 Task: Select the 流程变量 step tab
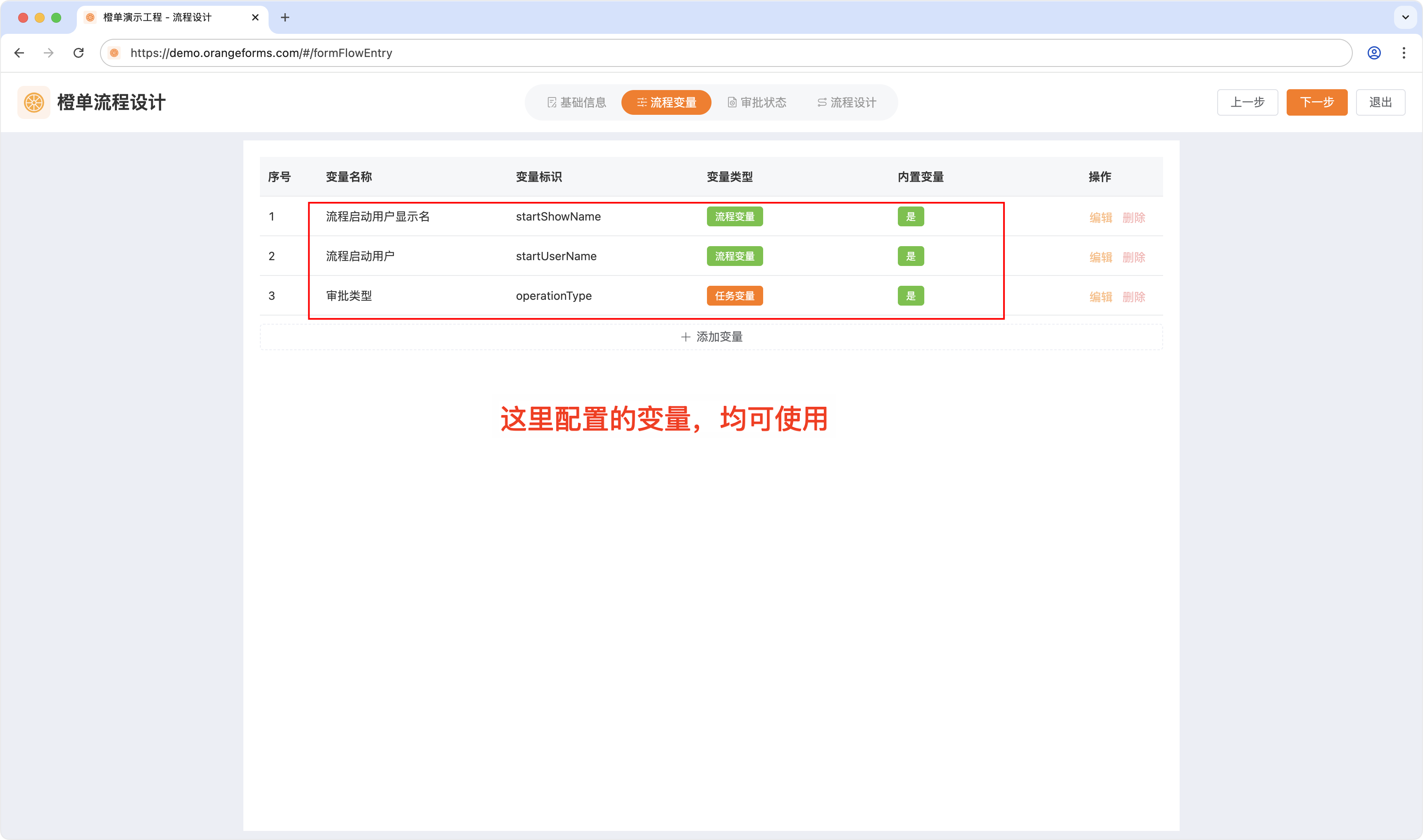tap(666, 102)
